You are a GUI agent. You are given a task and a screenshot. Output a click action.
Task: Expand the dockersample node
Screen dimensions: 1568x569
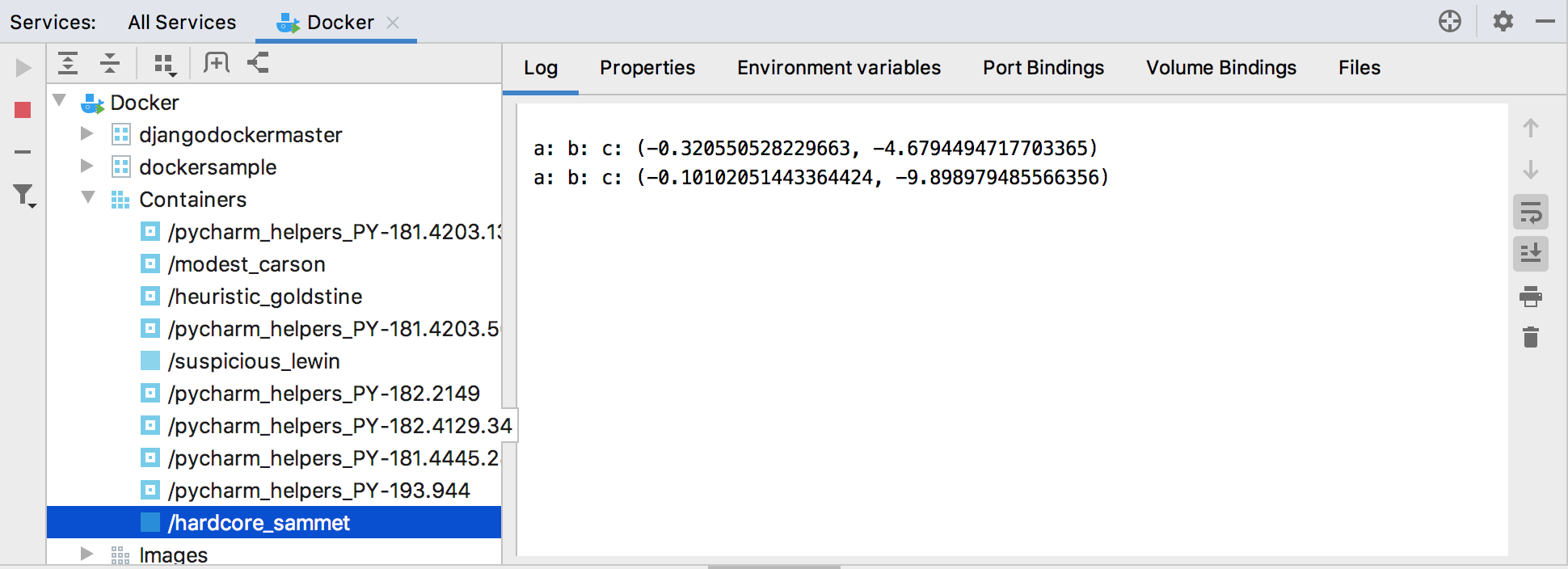[87, 166]
